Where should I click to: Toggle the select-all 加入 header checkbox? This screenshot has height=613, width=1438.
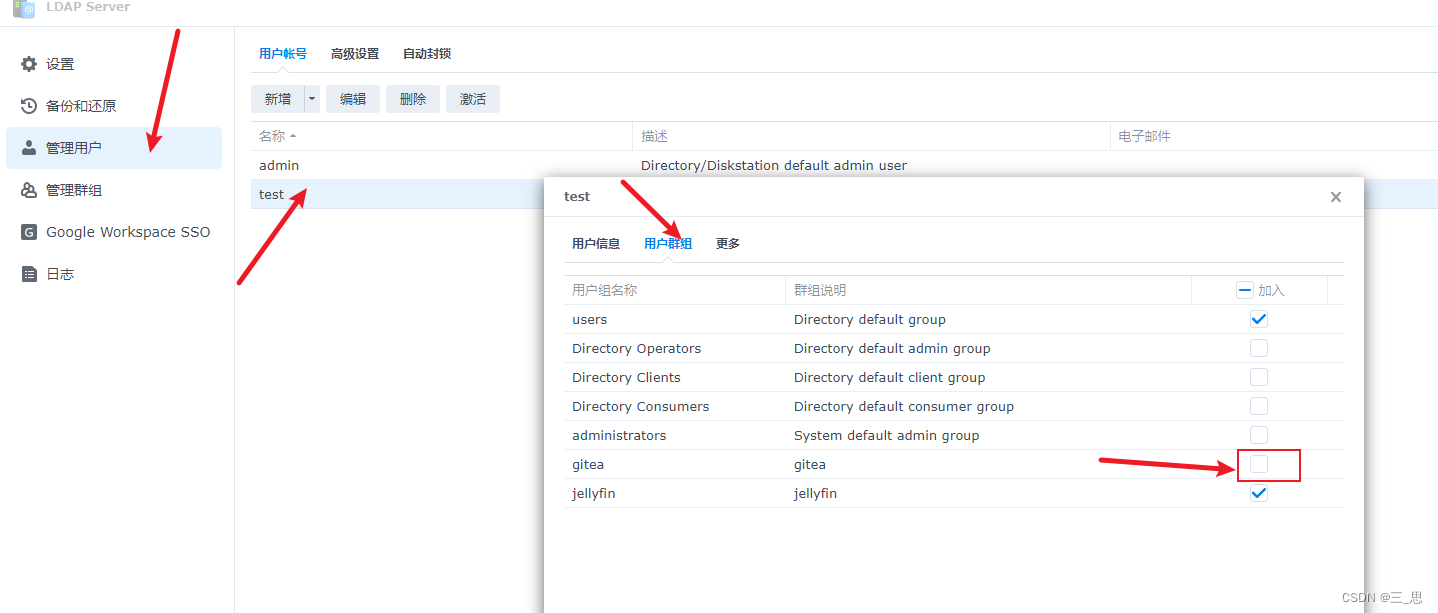pos(1245,290)
